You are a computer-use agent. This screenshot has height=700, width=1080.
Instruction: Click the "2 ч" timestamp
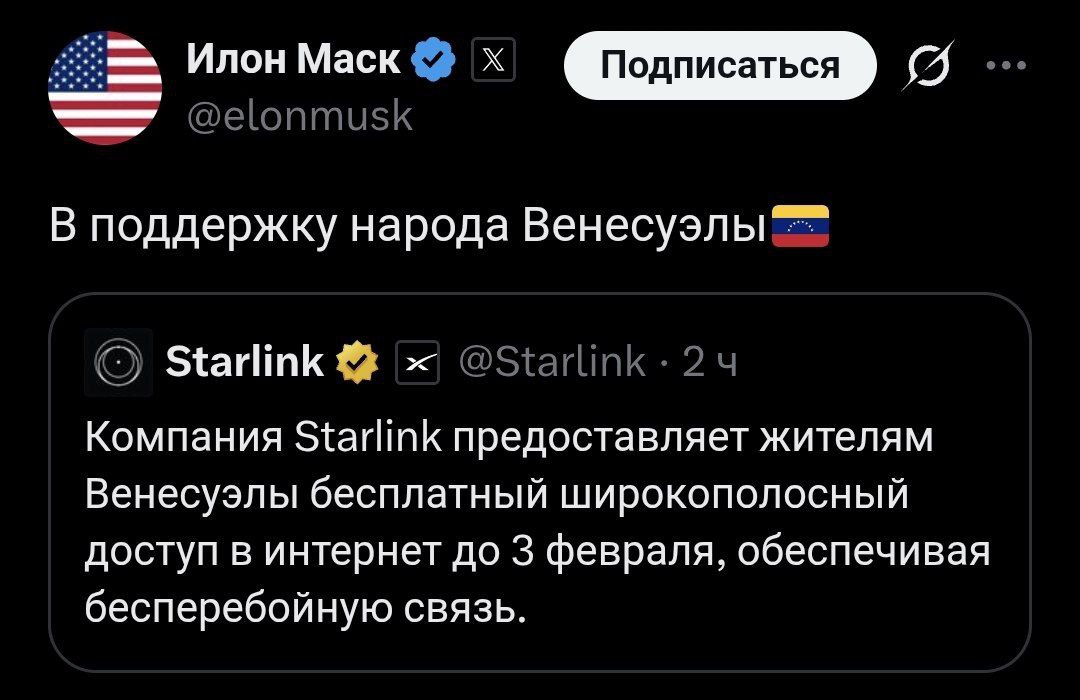point(710,361)
